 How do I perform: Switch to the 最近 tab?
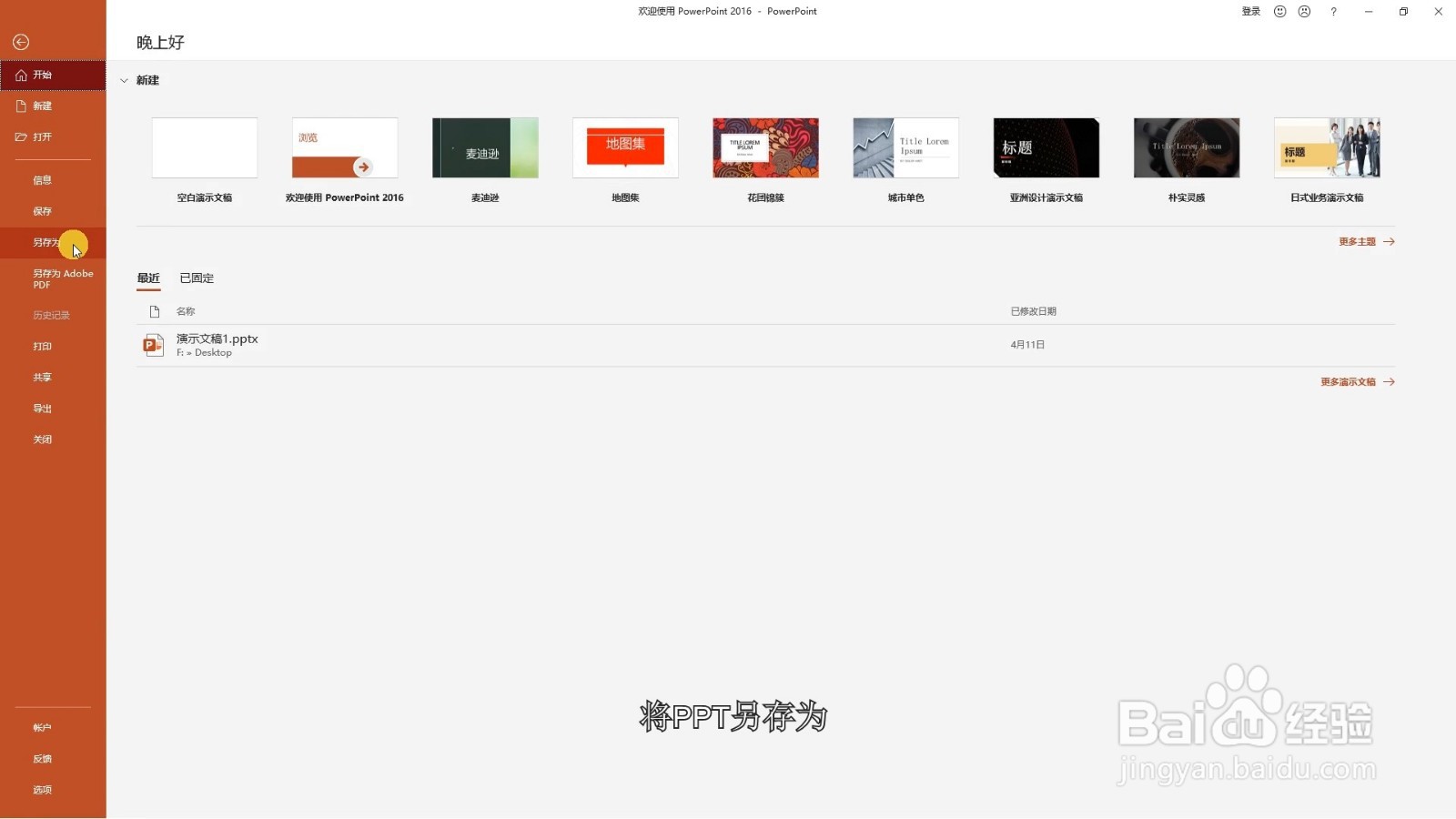pos(148,278)
